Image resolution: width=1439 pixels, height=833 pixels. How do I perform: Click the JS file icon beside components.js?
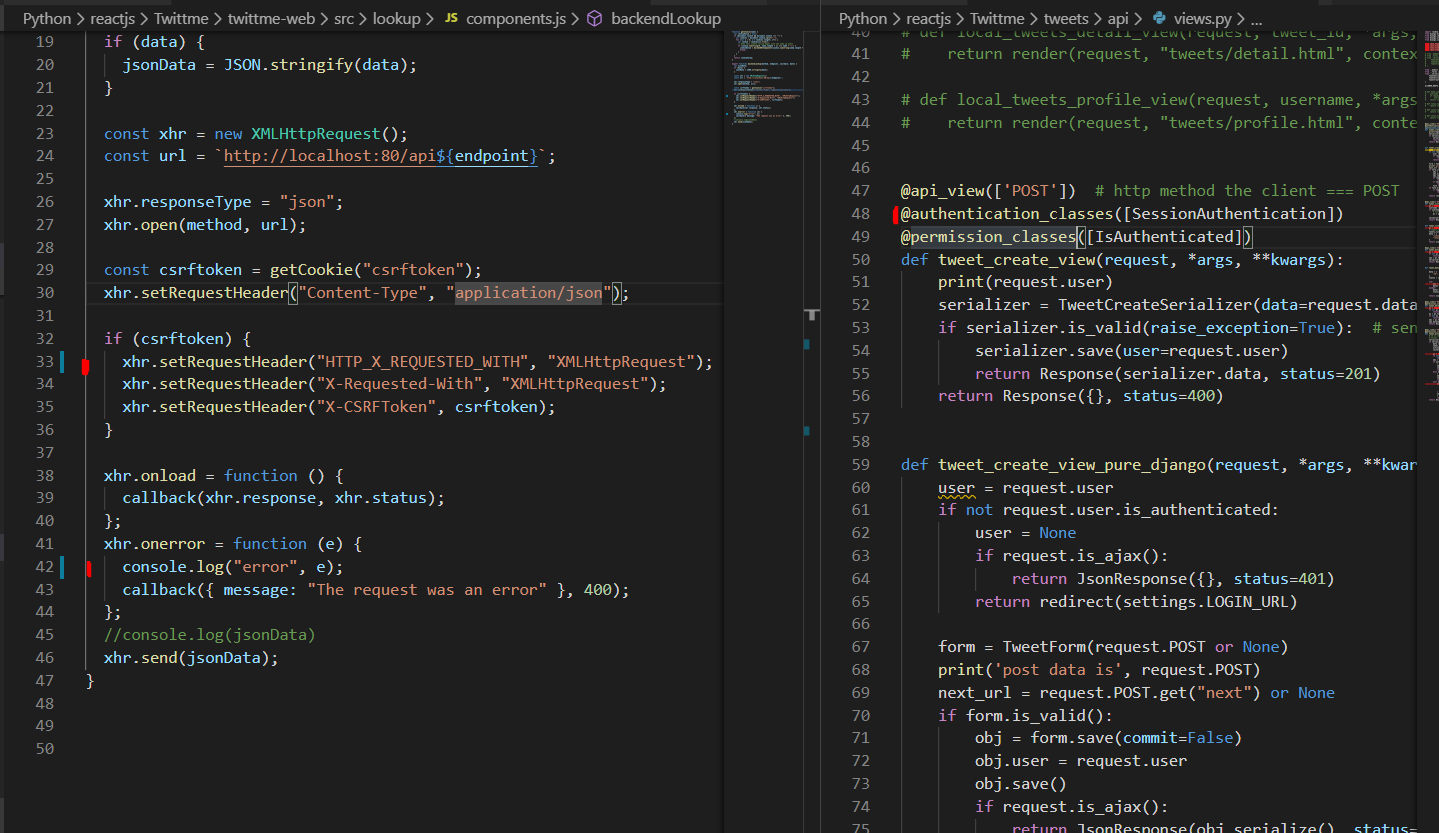[x=451, y=18]
